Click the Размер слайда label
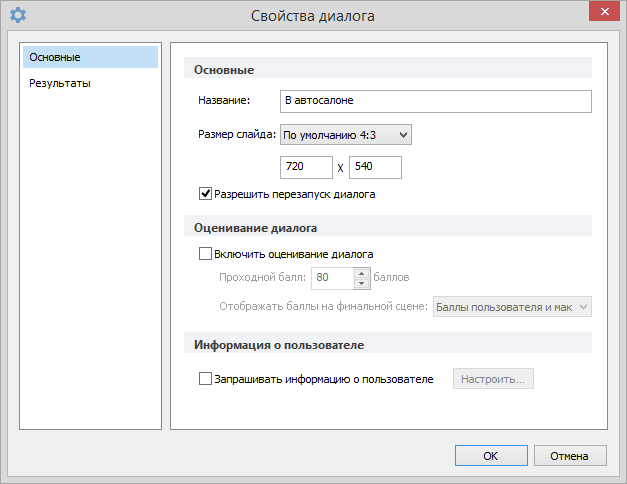 [237, 134]
